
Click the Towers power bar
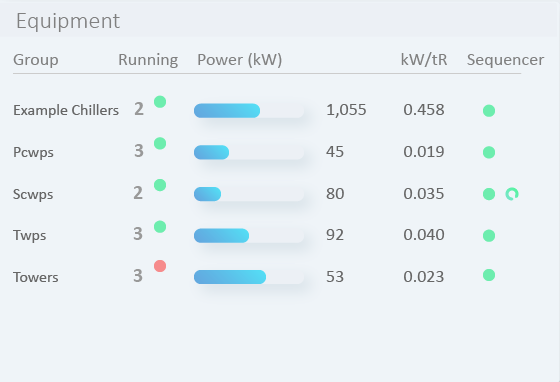coord(249,277)
